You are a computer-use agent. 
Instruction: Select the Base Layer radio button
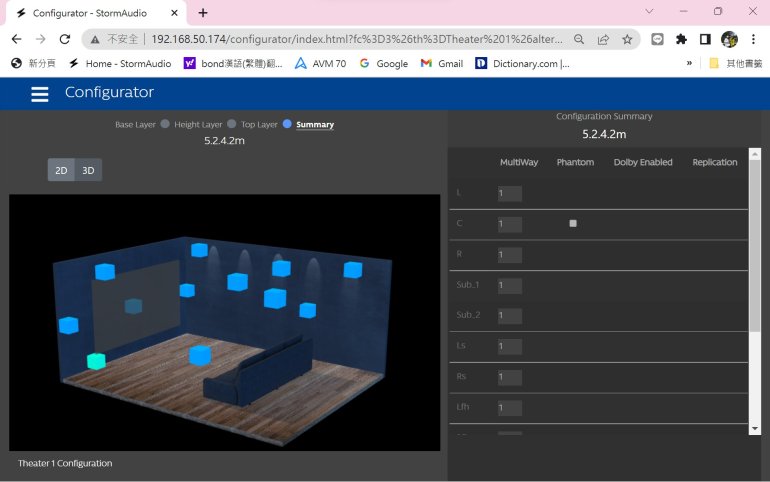point(165,124)
